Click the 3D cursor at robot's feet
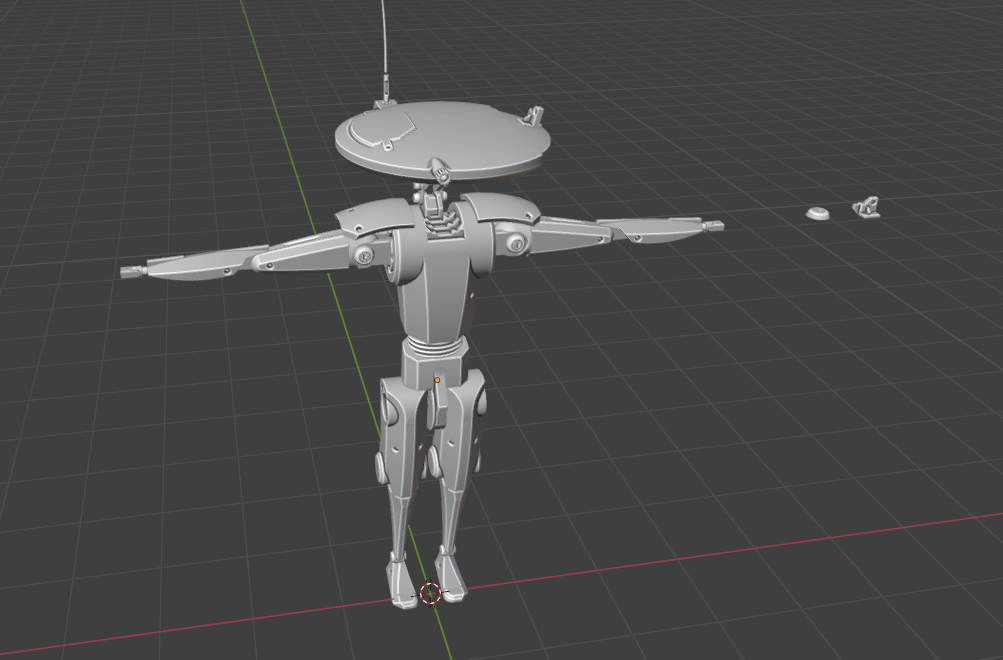1003x660 pixels. (x=430, y=593)
